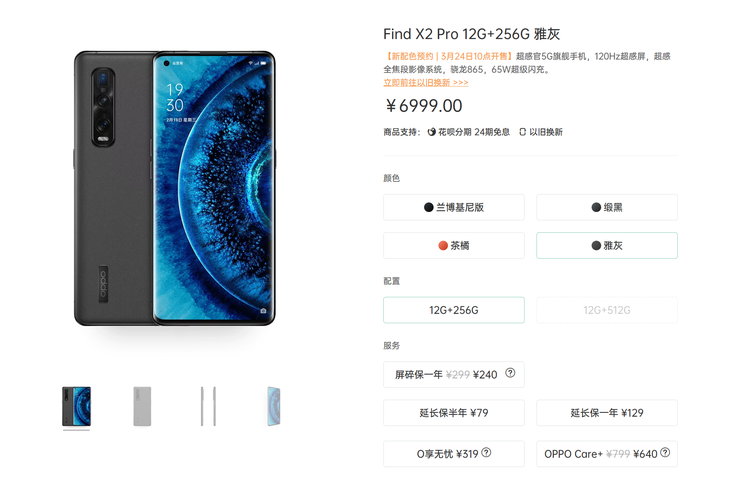Choose the 12G+256G configuration
Image resolution: width=730 pixels, height=481 pixels.
coord(454,310)
